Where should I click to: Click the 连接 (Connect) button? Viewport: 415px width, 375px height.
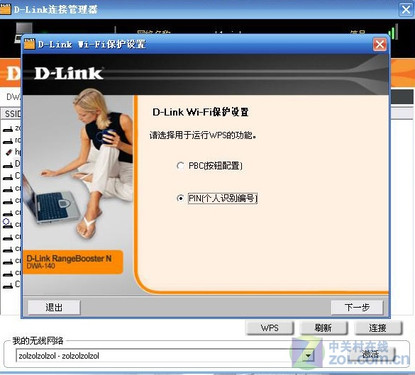378,328
